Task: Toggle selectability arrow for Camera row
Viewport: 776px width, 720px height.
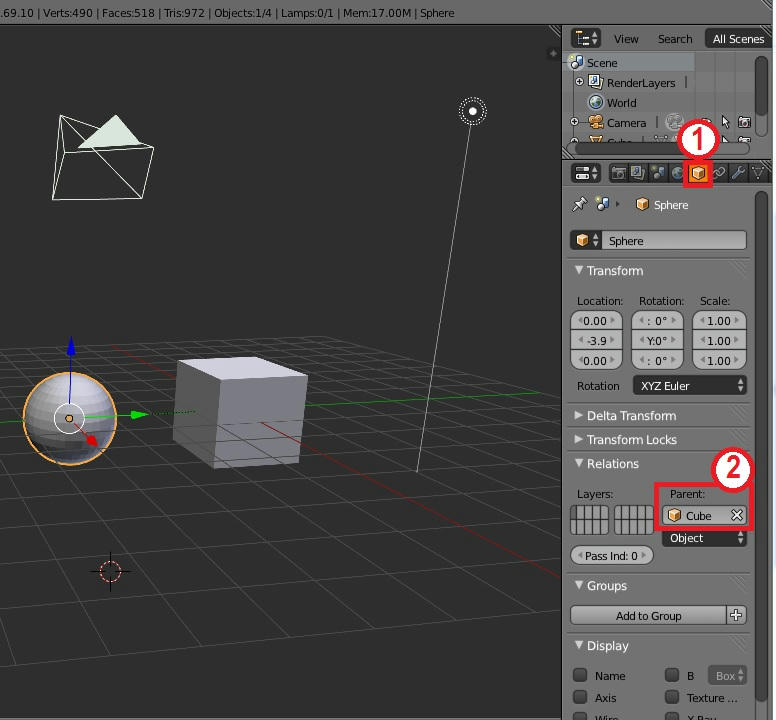Action: (x=726, y=122)
